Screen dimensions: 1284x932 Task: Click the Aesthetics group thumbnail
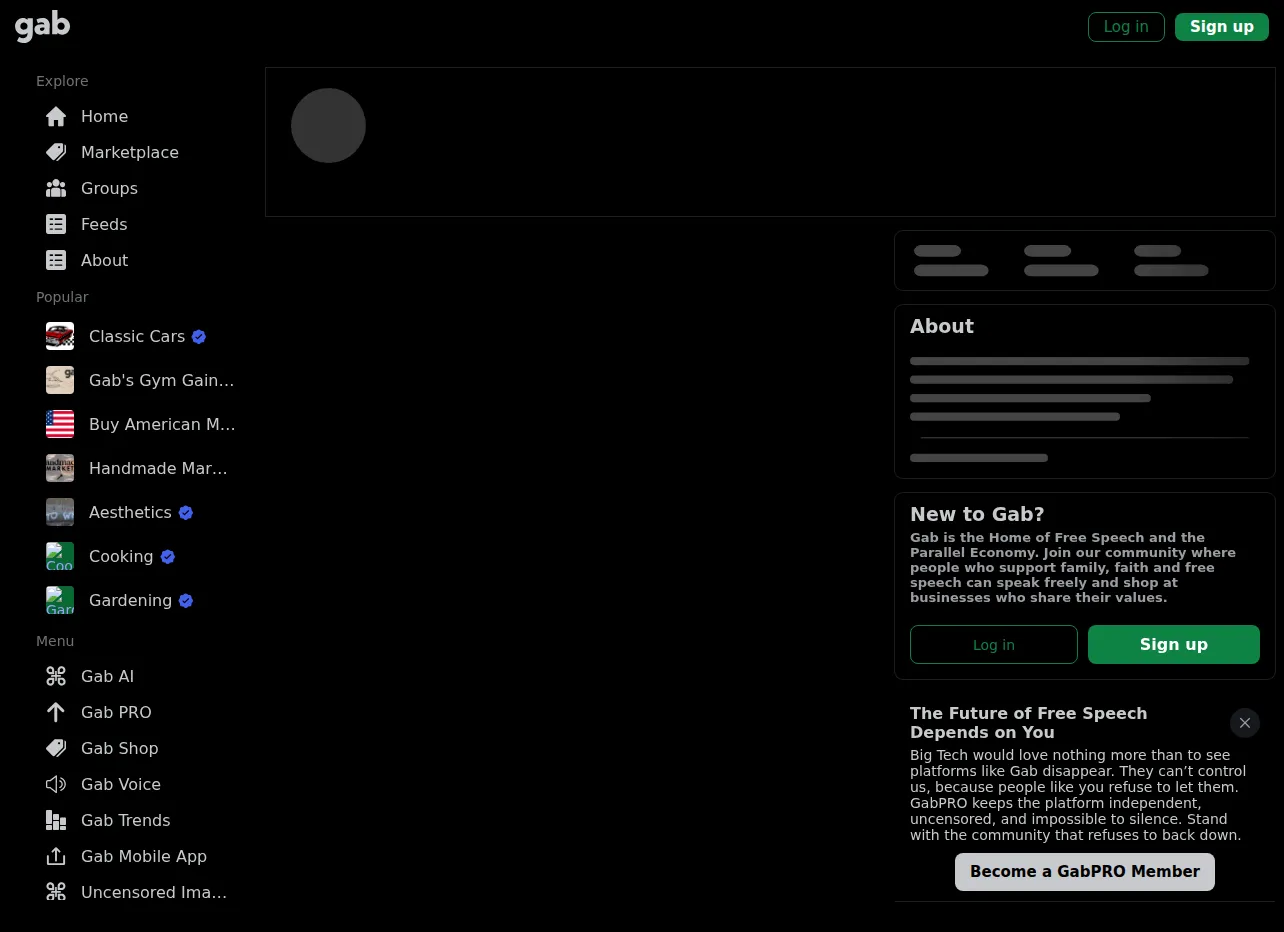pyautogui.click(x=60, y=512)
